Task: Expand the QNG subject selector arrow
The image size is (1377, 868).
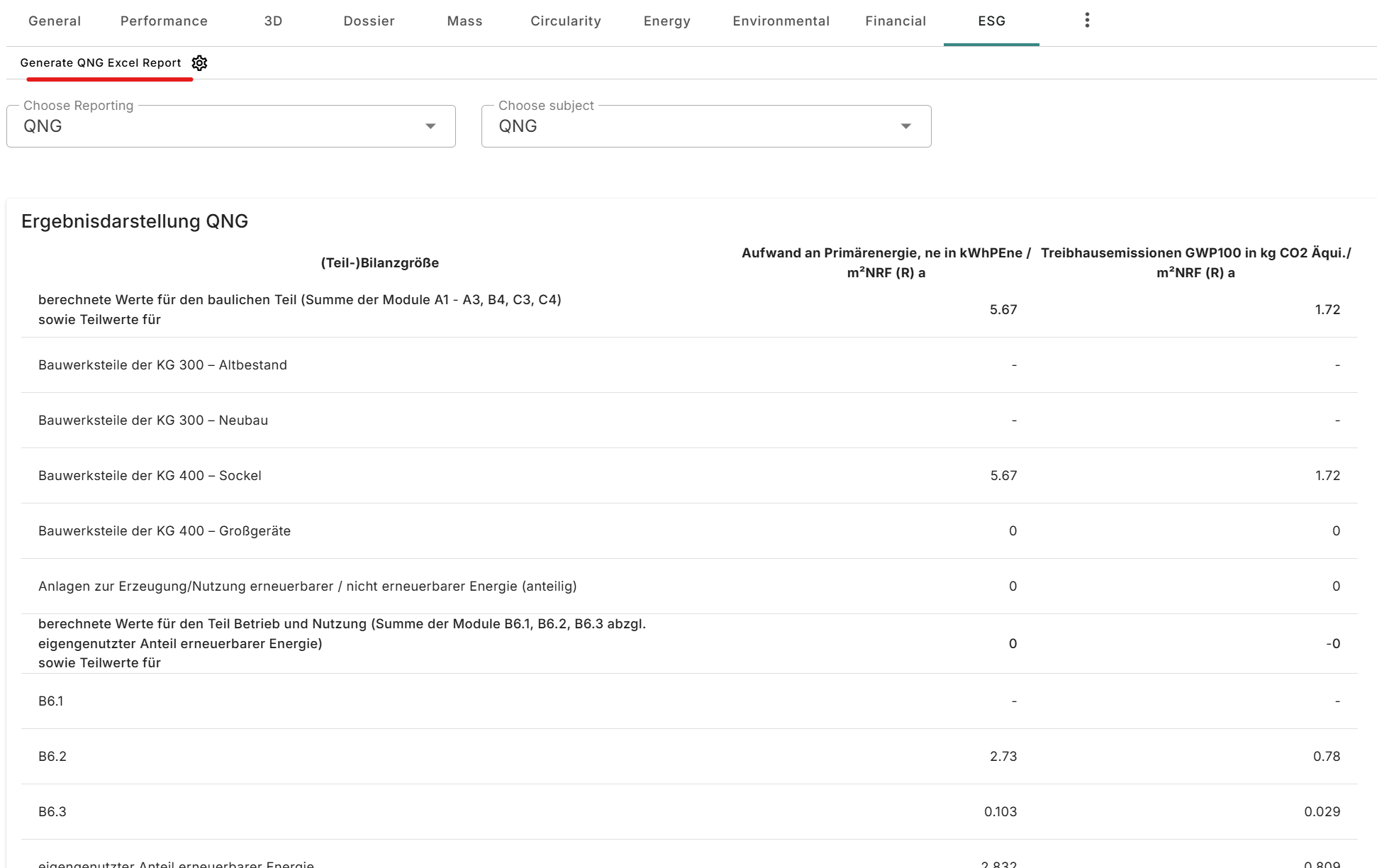Action: (905, 126)
